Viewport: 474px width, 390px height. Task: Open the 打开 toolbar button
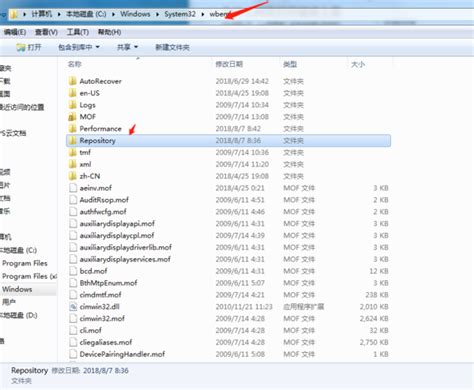coord(29,47)
